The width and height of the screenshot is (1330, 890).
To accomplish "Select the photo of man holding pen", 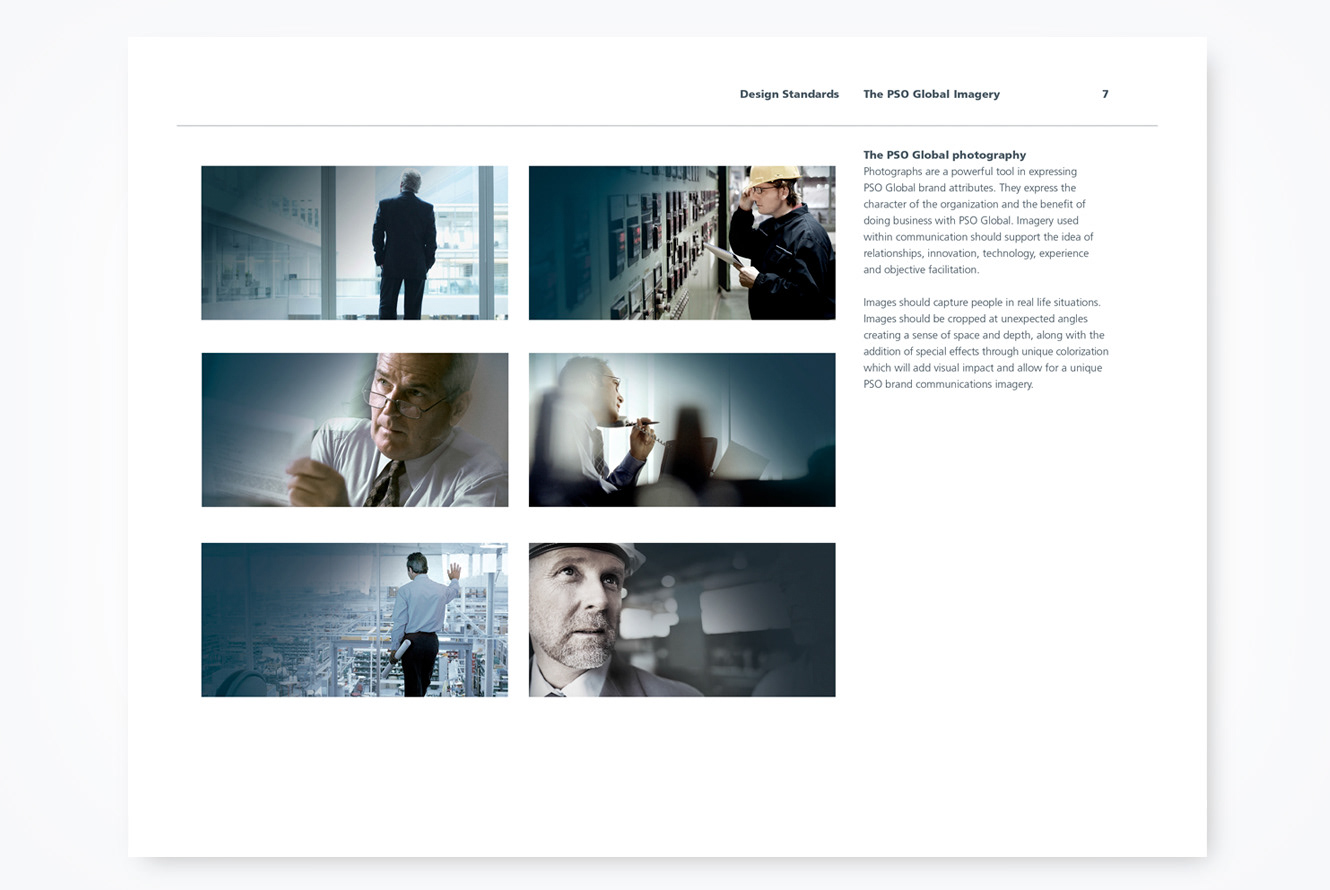I will (x=682, y=430).
